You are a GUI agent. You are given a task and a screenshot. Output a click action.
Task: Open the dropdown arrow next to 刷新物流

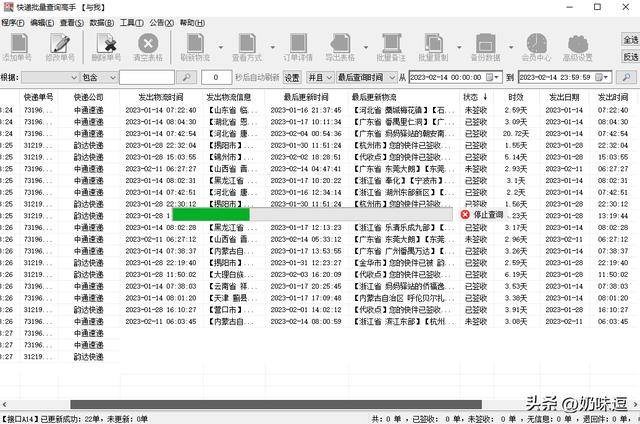click(221, 47)
